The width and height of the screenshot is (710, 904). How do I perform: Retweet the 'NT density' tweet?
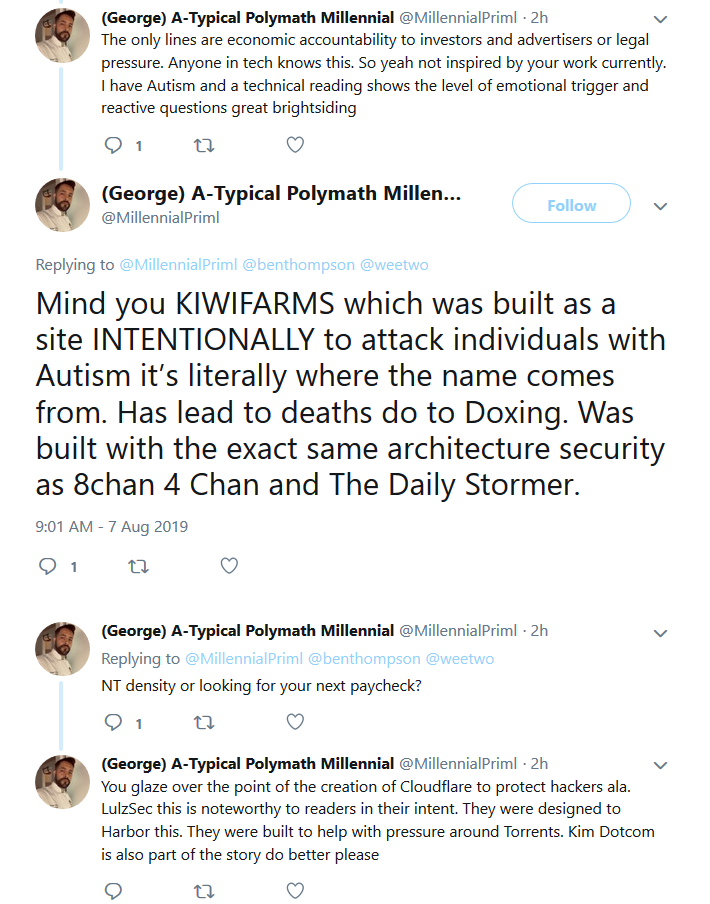click(204, 722)
